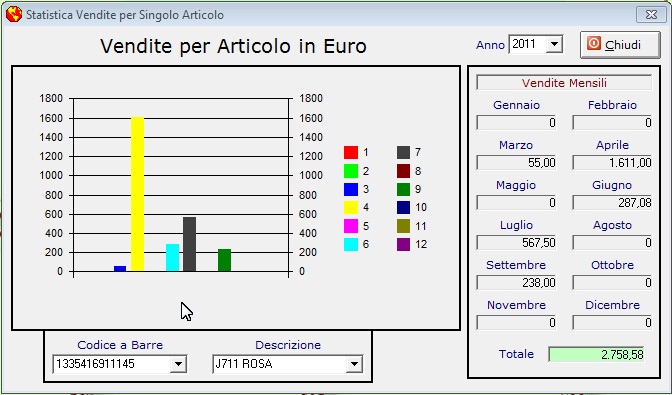Click the dark gray July bar

(x=189, y=244)
